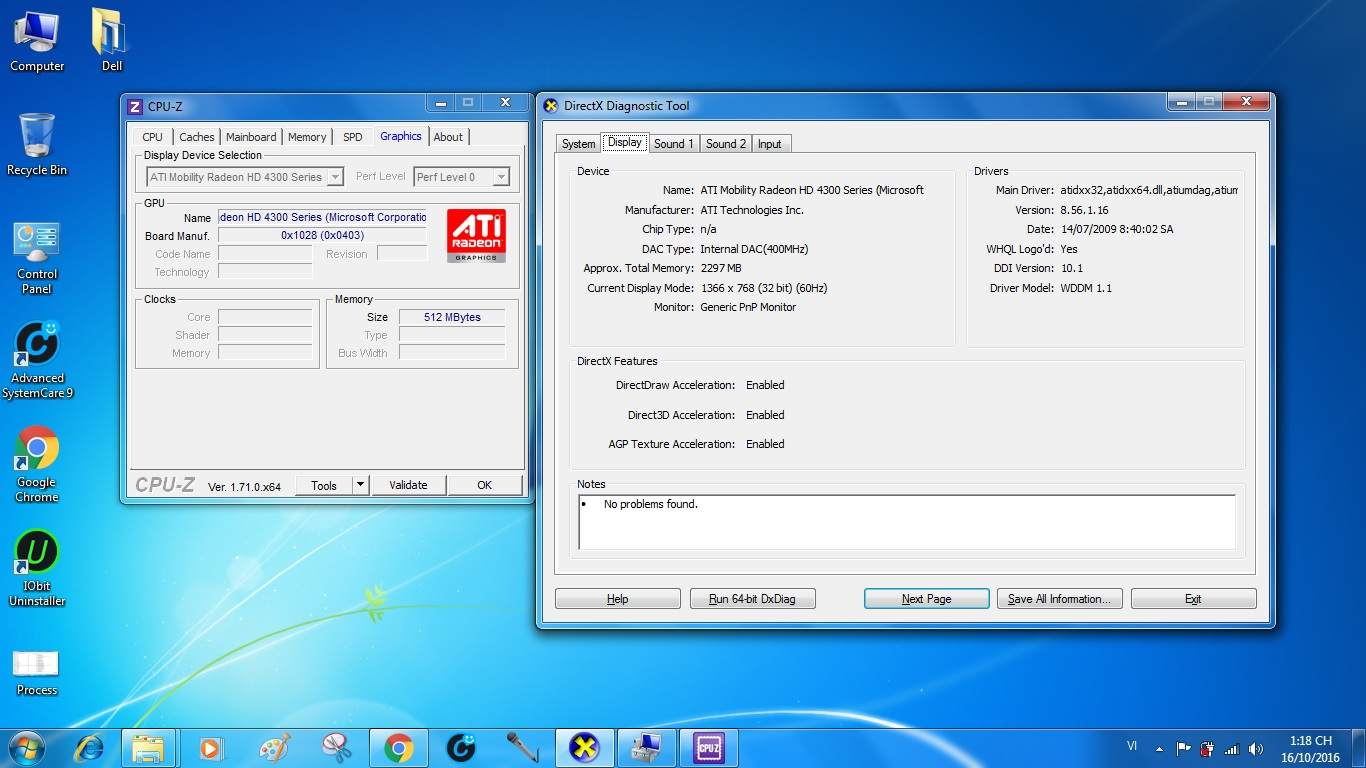Switch to the CPU tab in CPU-Z
This screenshot has height=768, width=1366.
[x=152, y=137]
